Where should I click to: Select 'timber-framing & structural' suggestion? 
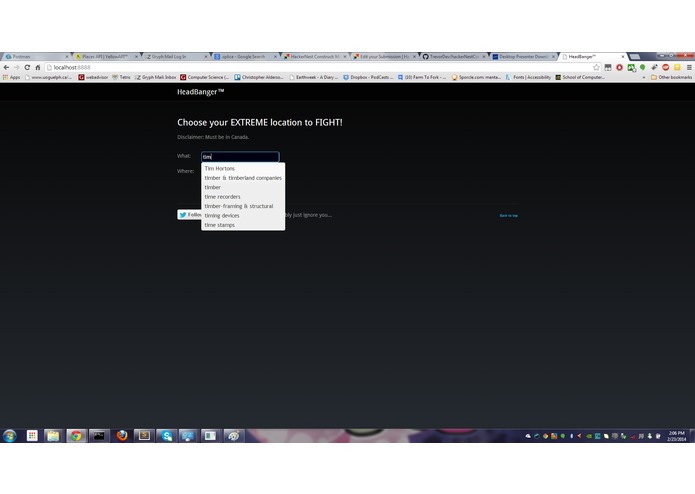(243, 206)
